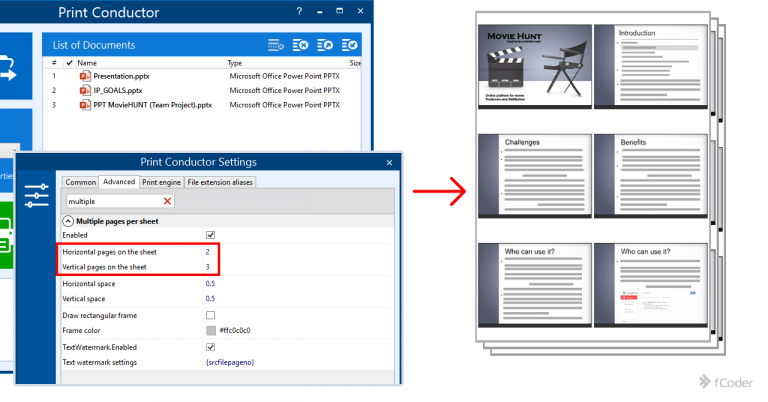Click the PowerPoint icon next to Presentation.pptx
The image size is (768, 402).
85,76
